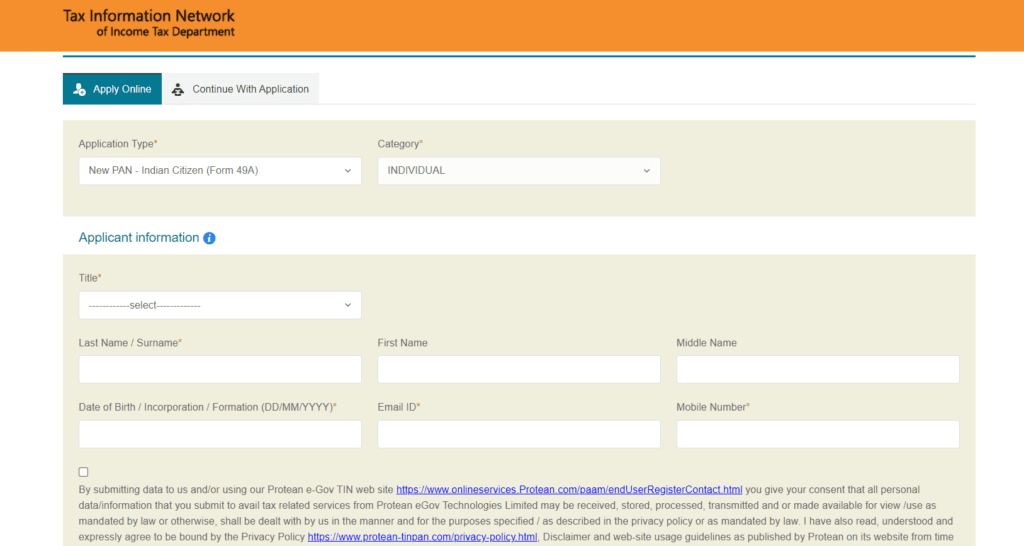Open the endUserRegisterContact.html link

(x=569, y=490)
